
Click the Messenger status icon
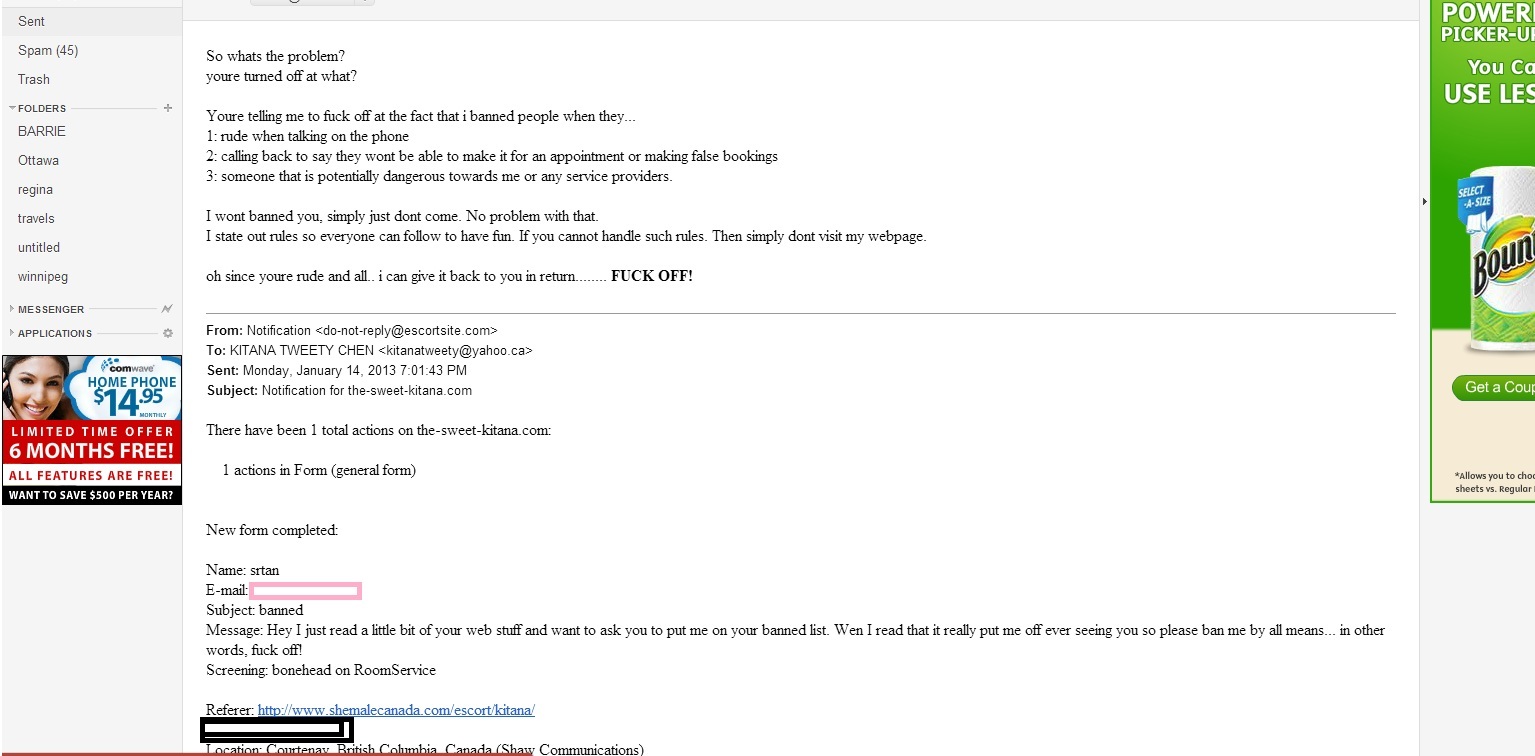168,309
